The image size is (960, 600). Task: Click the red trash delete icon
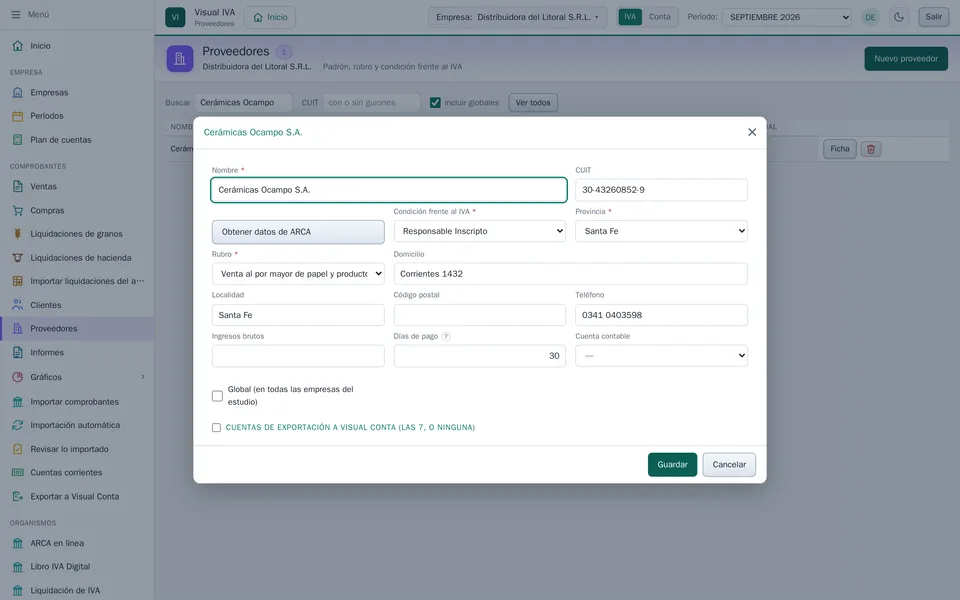871,149
